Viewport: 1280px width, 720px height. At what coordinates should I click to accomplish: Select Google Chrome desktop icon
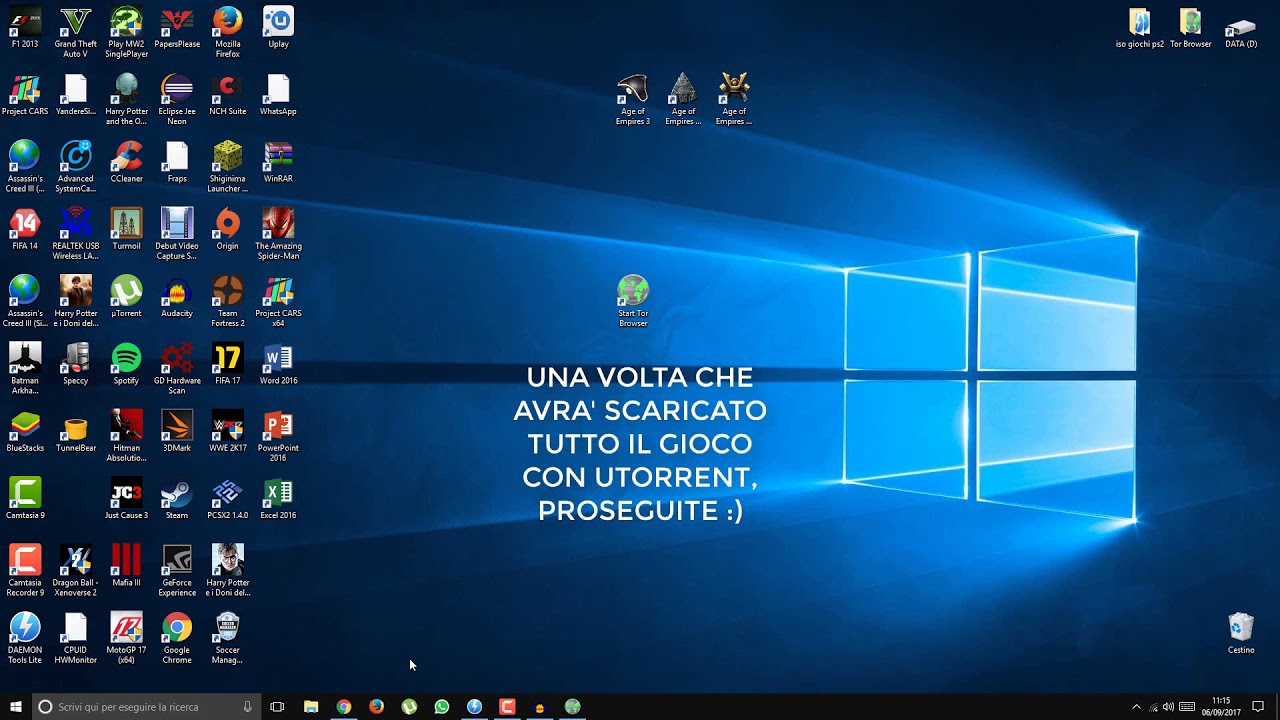coord(177,638)
